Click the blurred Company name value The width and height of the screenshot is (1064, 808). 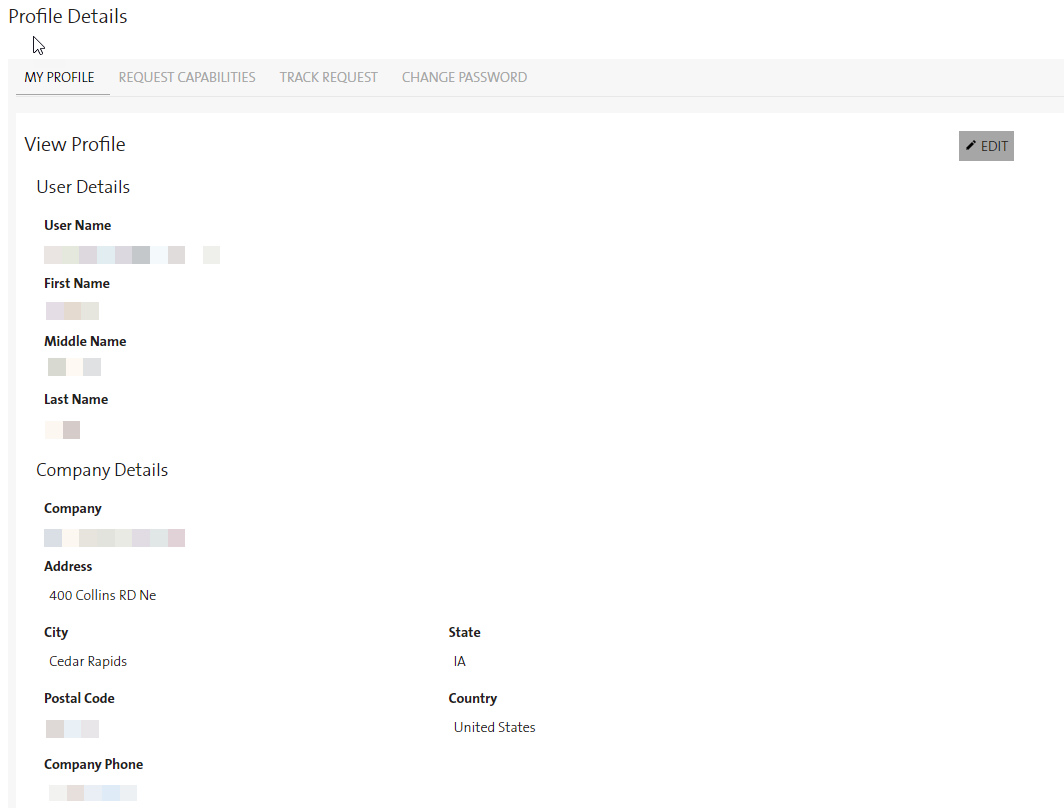click(x=114, y=538)
